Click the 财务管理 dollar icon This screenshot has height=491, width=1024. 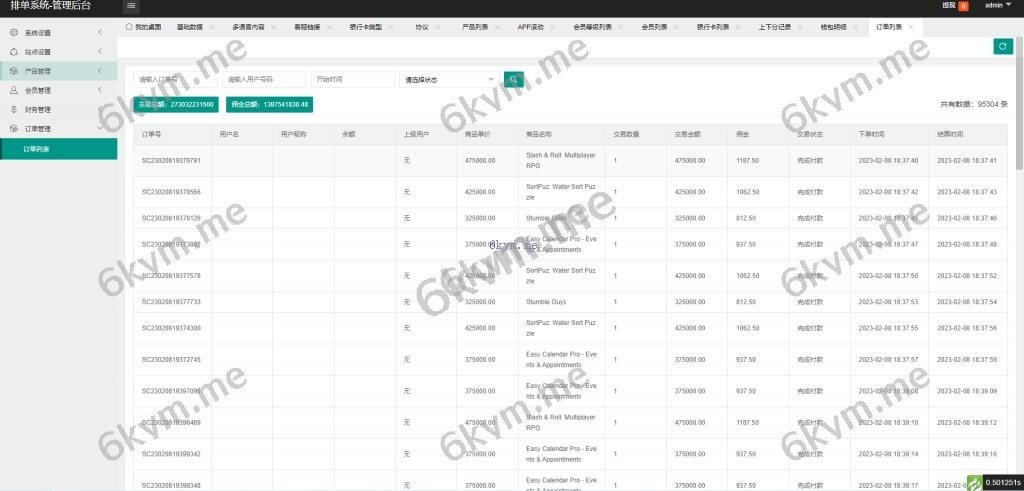pos(14,109)
